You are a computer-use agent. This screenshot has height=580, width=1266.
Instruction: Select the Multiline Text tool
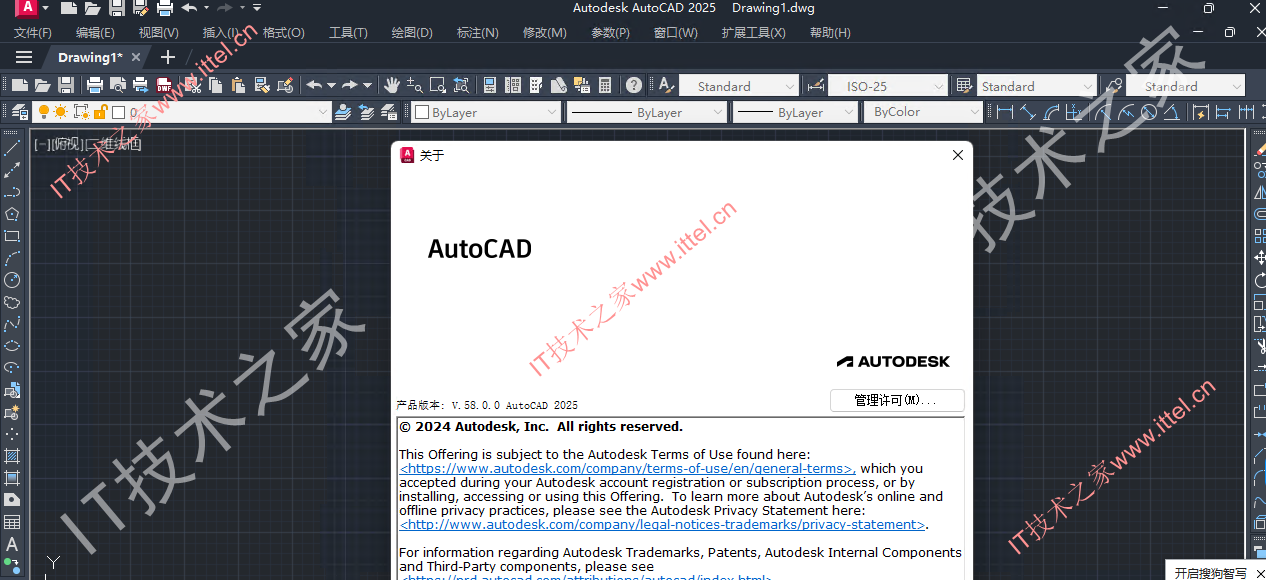(12, 544)
